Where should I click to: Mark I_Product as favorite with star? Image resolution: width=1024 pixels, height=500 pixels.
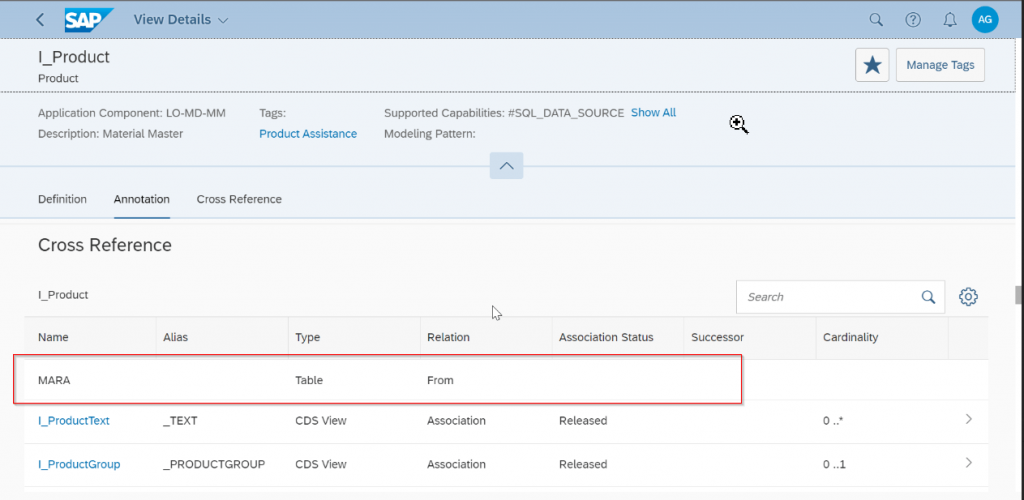872,65
